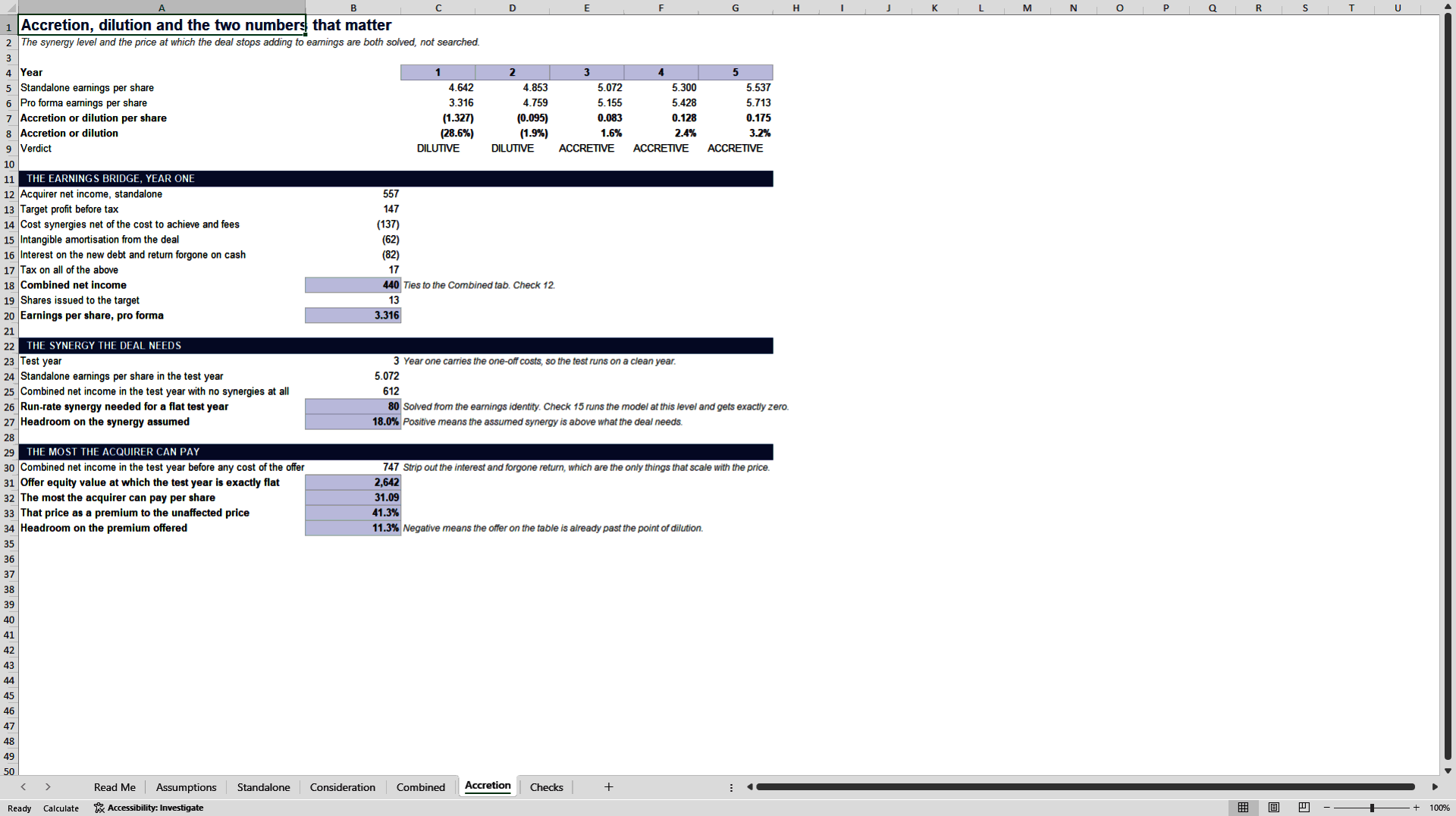Click vertical scrollbar down arrow
The width and height of the screenshot is (1456, 816).
click(x=1448, y=770)
